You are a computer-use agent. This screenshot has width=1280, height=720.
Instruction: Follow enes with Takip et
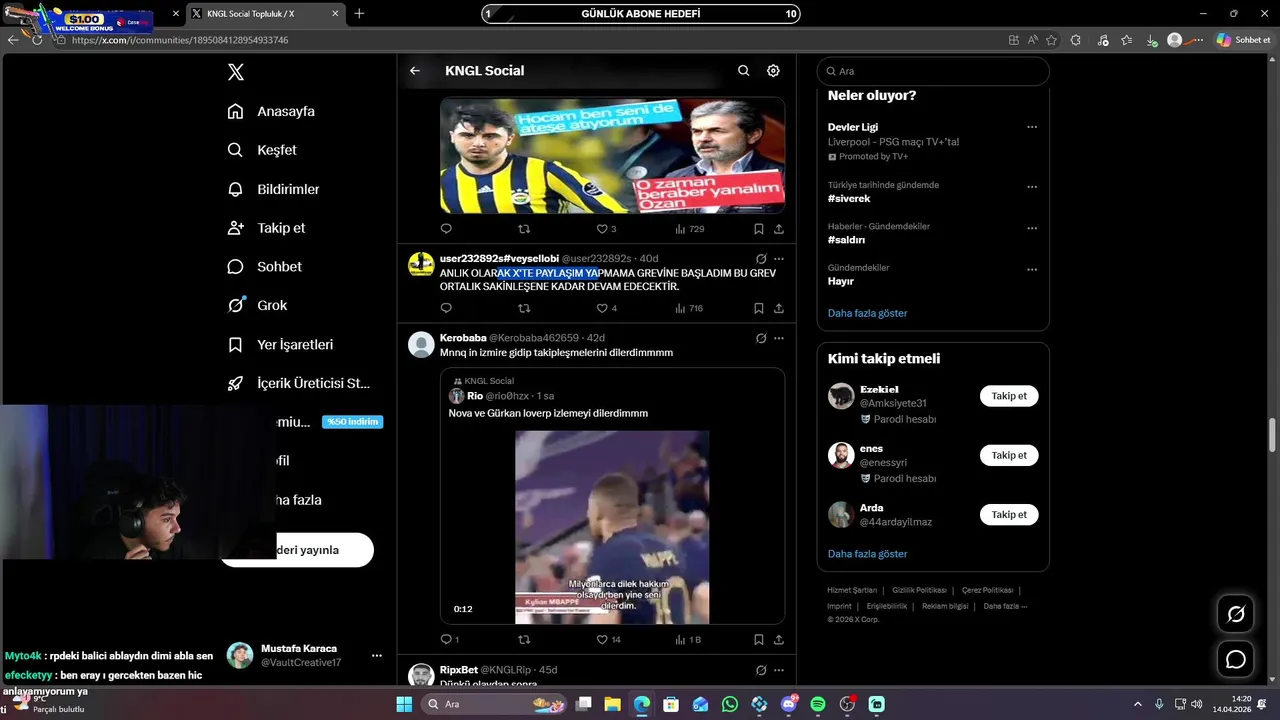(x=1009, y=455)
